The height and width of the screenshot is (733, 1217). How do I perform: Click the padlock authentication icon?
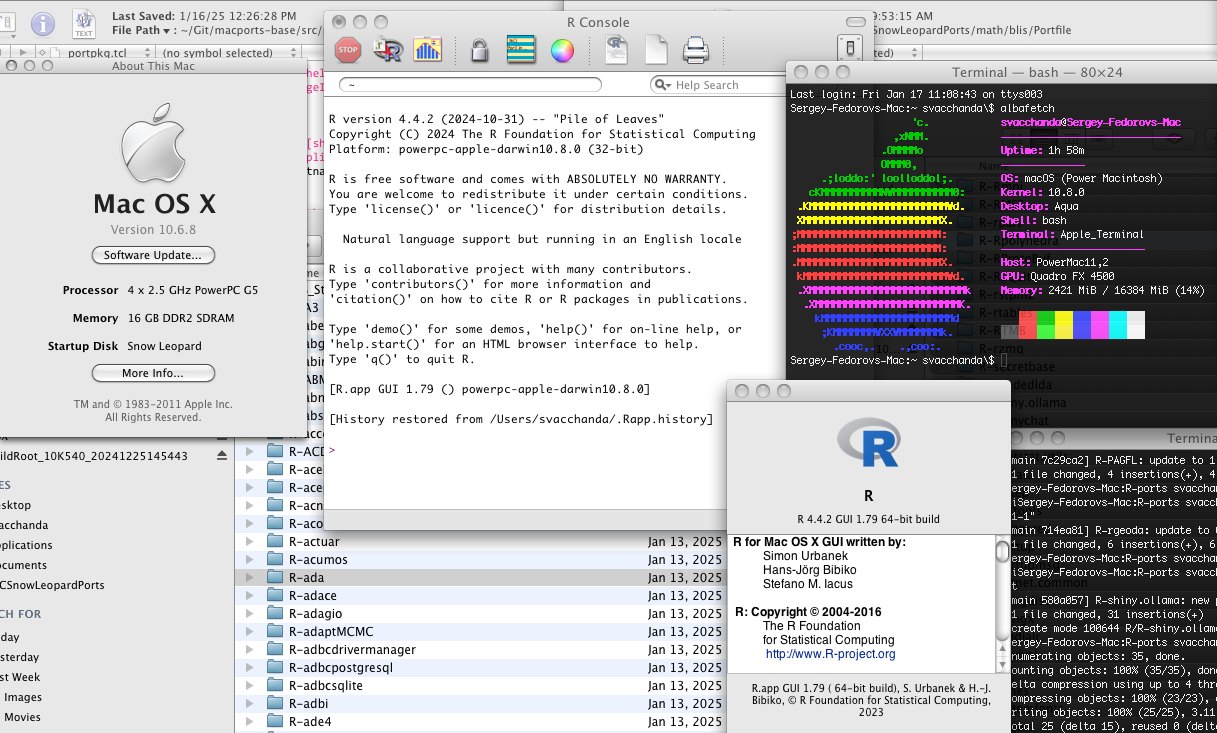pos(480,49)
